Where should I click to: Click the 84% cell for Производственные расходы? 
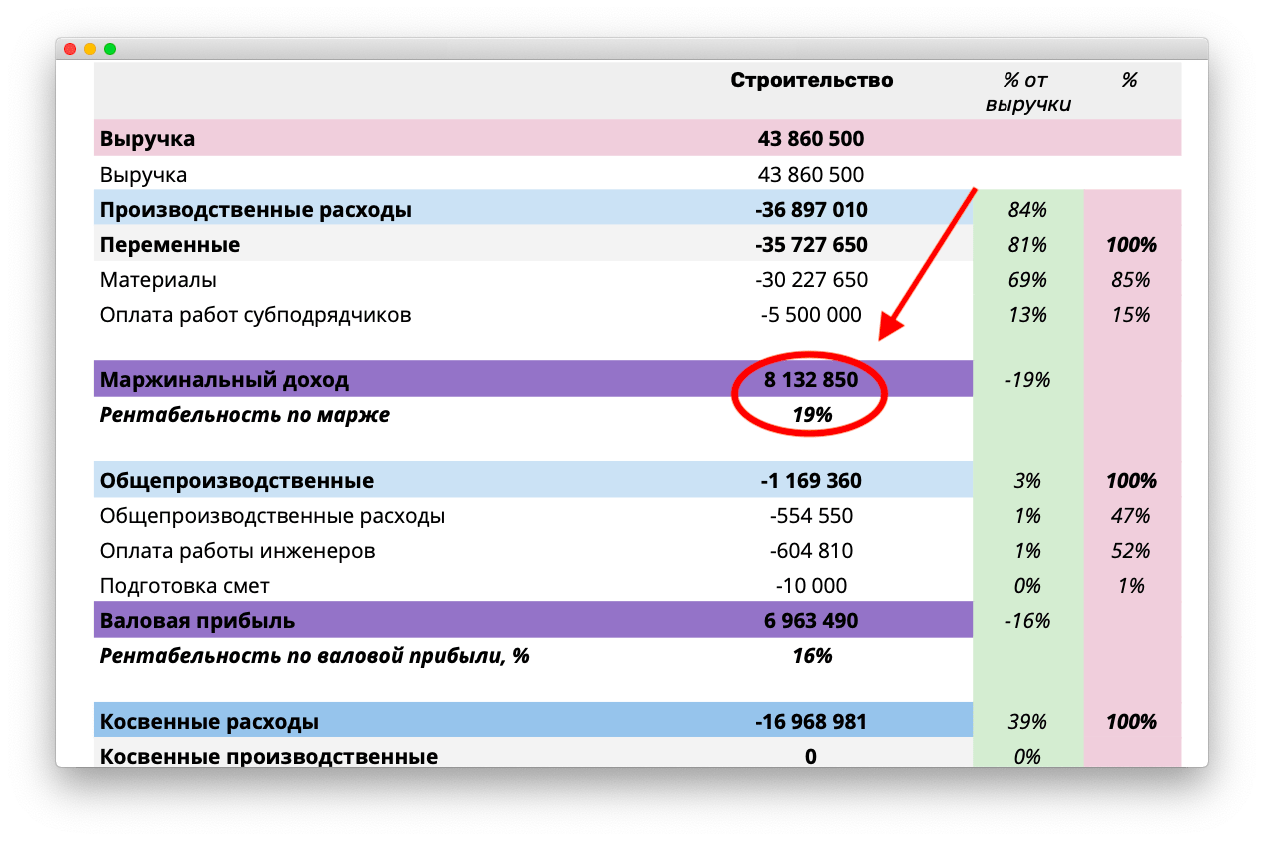(x=1027, y=210)
